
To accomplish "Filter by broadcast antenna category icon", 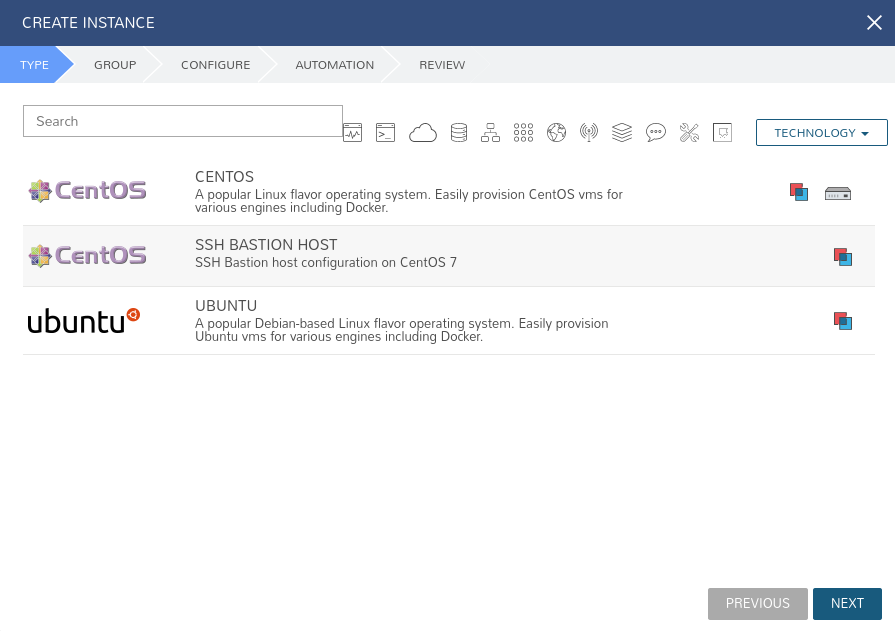I will (589, 132).
